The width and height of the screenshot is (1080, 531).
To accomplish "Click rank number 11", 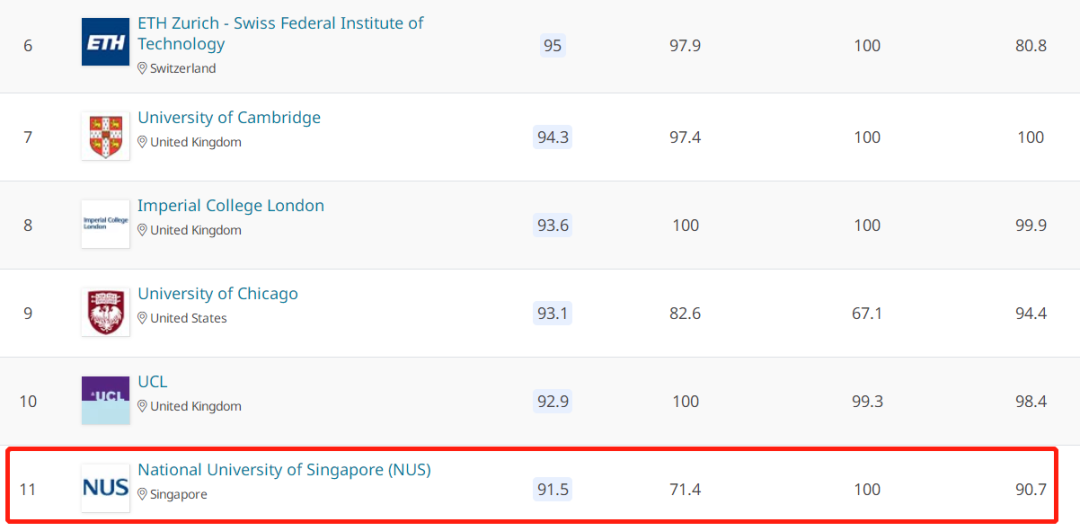I will coord(28,490).
